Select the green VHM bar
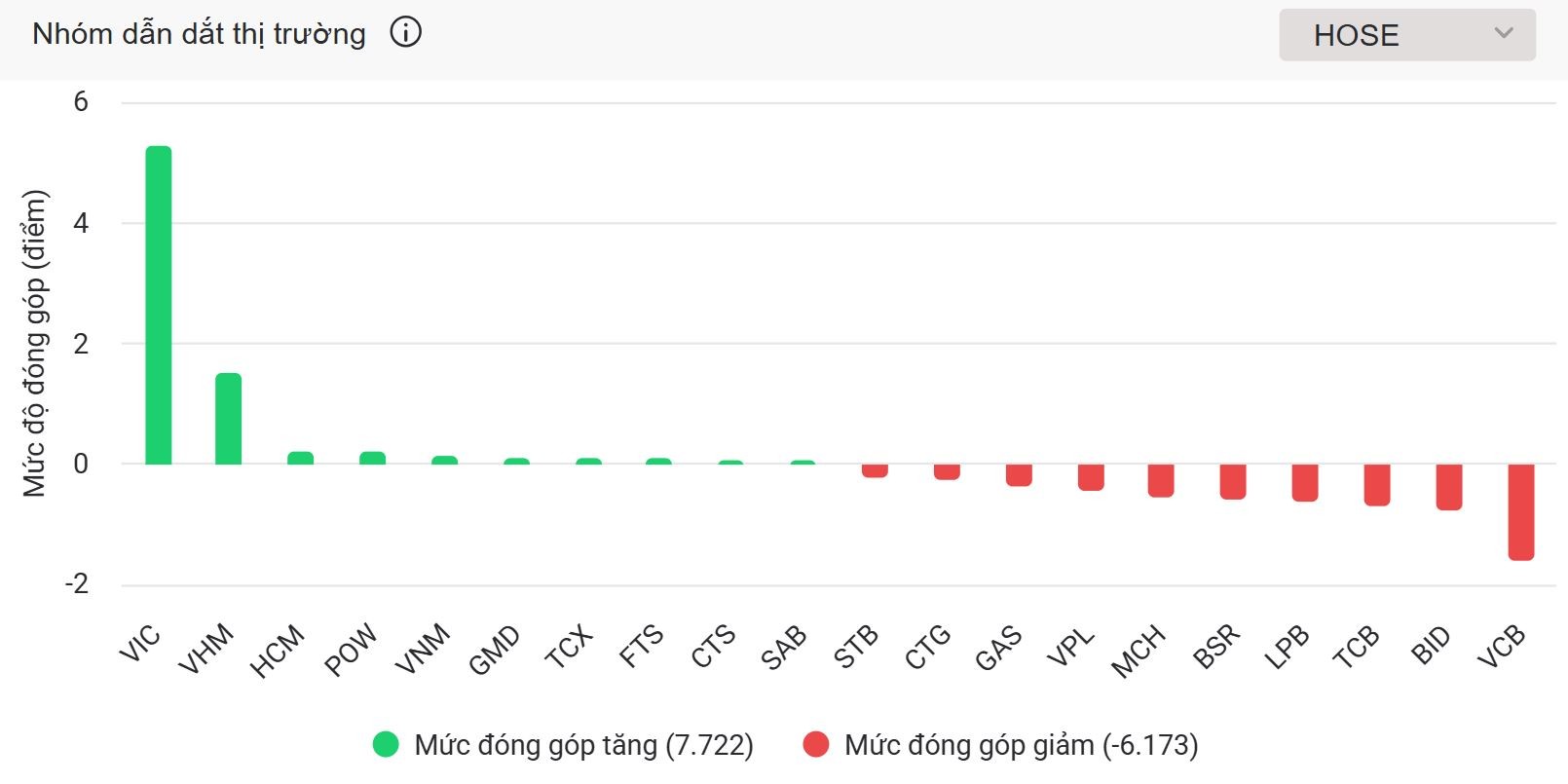The image size is (1568, 784). coord(229,419)
